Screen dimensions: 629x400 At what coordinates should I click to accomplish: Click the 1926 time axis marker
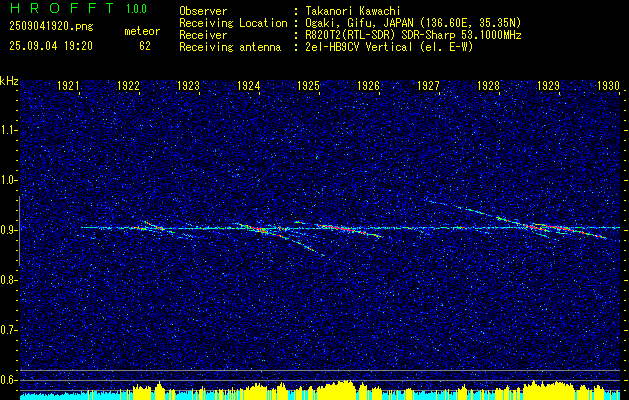coord(368,86)
